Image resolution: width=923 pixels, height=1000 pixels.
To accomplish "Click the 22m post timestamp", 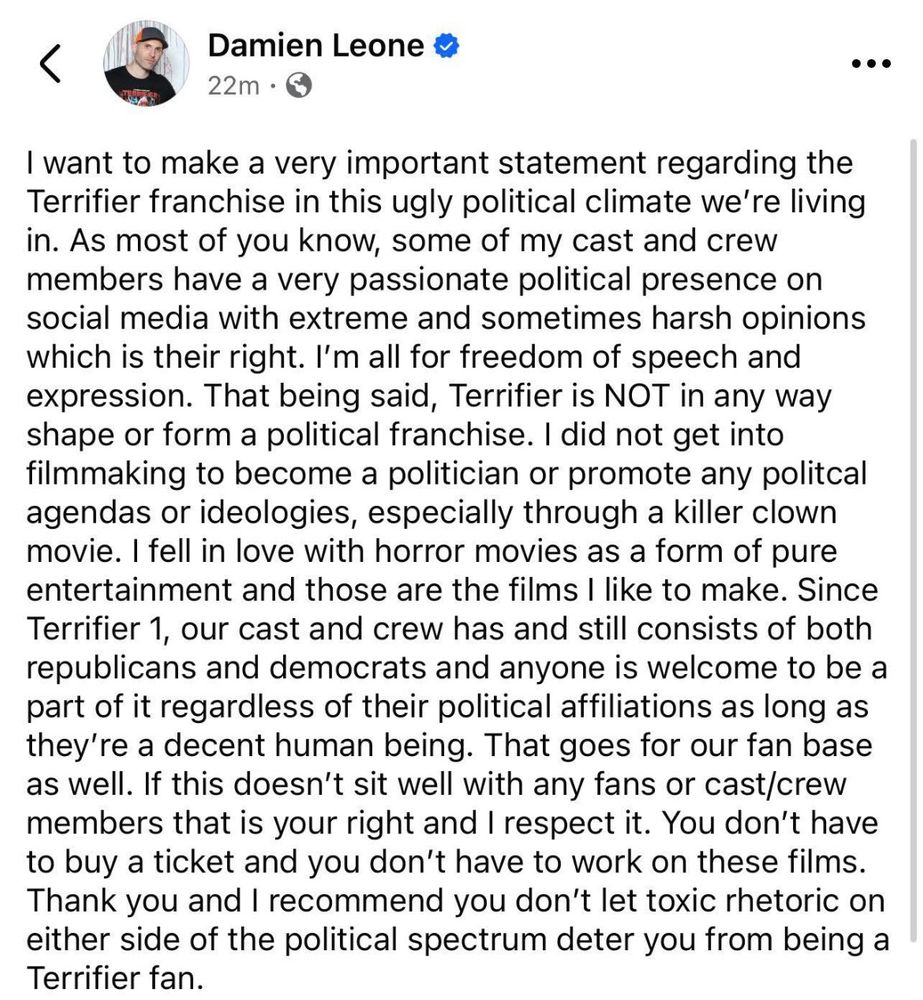I will [233, 86].
